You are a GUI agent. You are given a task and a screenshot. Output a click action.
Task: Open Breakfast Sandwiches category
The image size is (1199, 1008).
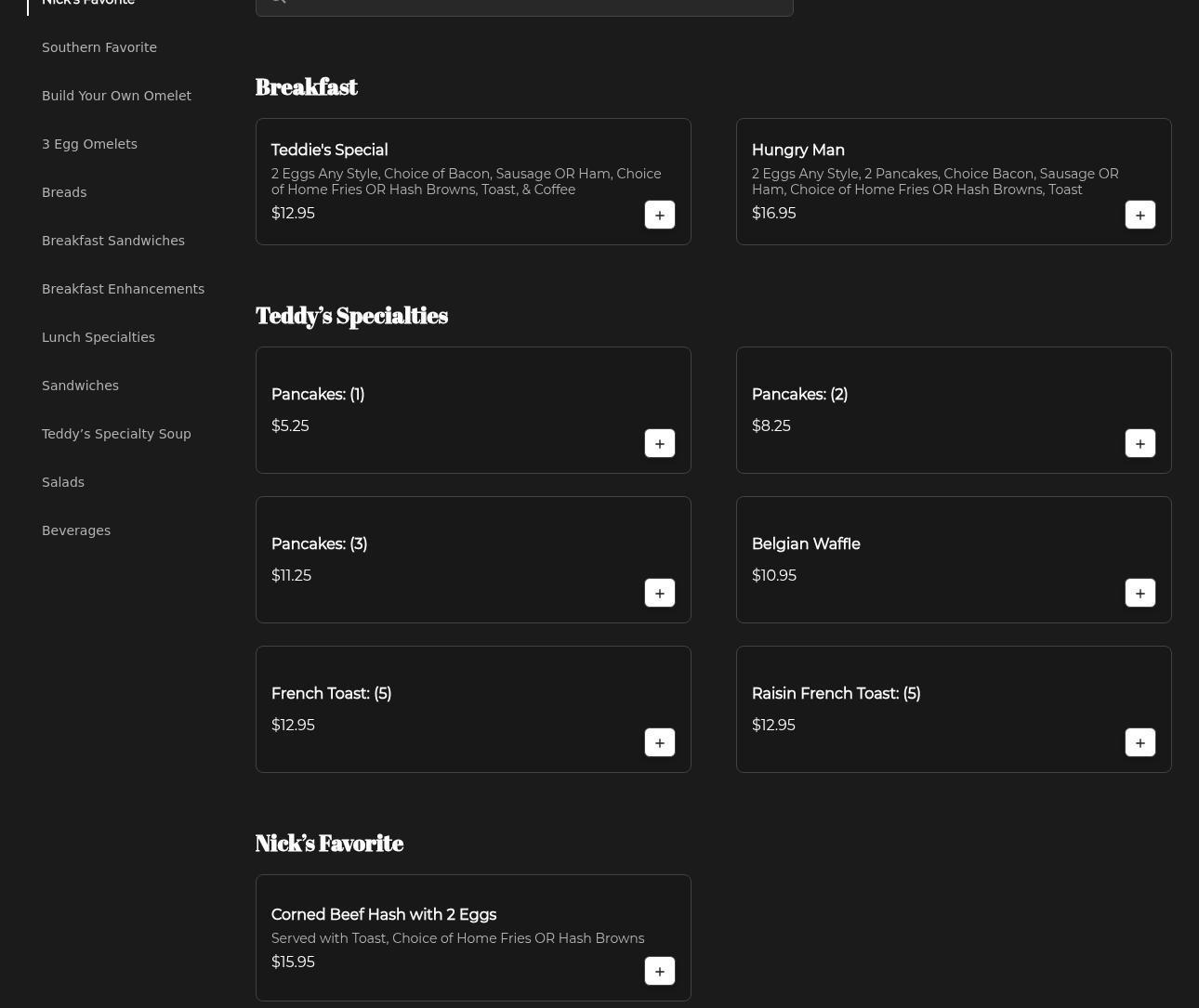pyautogui.click(x=113, y=241)
